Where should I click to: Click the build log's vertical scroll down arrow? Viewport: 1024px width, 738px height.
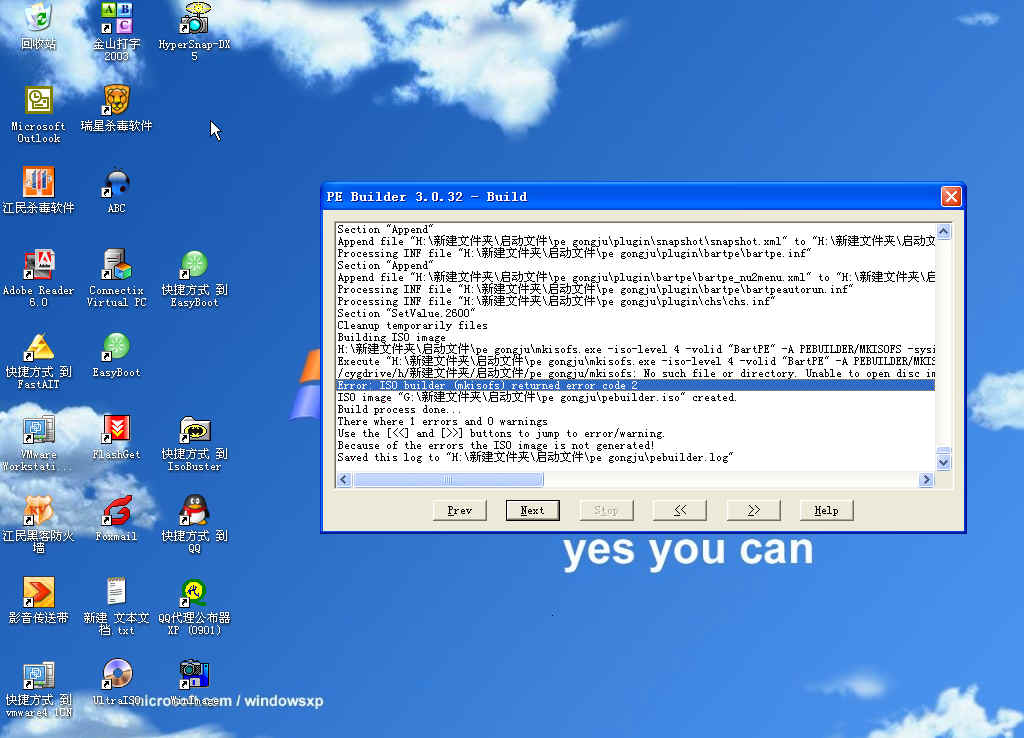[x=944, y=462]
